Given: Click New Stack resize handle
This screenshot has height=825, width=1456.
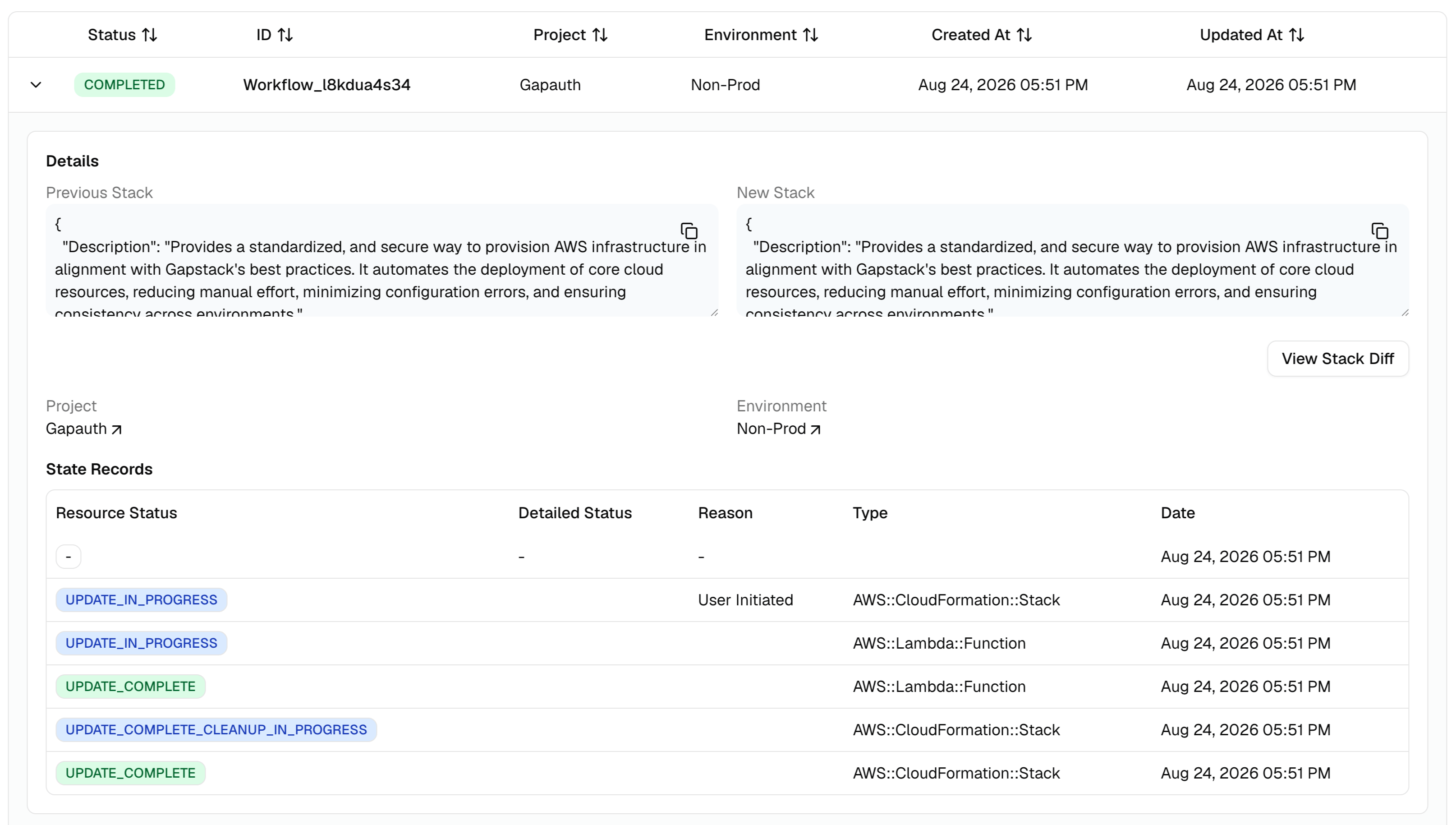Looking at the screenshot, I should click(1405, 312).
